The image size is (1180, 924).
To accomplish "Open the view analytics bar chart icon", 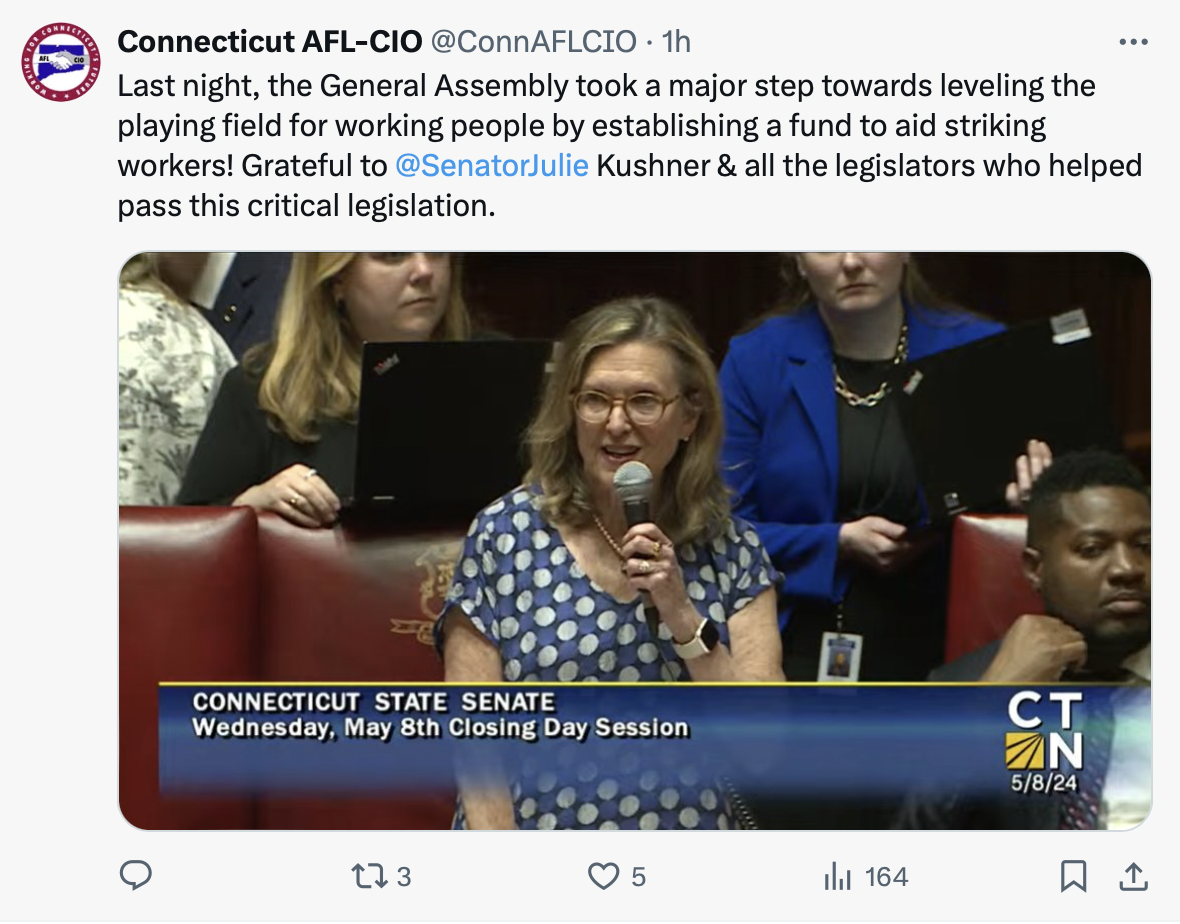I will tap(836, 877).
